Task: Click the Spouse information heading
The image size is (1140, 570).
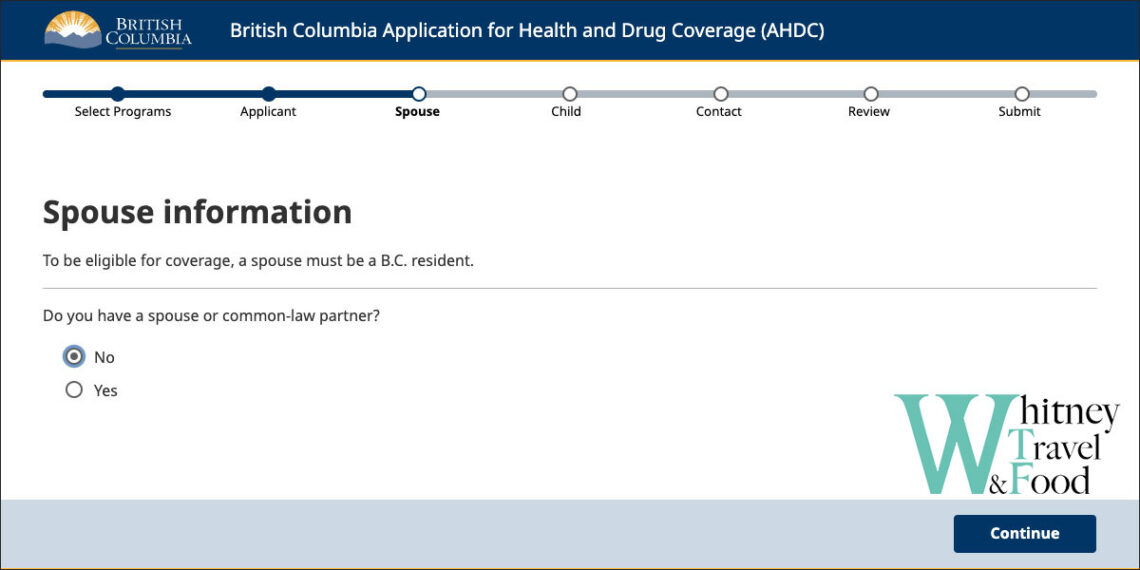Action: (197, 212)
